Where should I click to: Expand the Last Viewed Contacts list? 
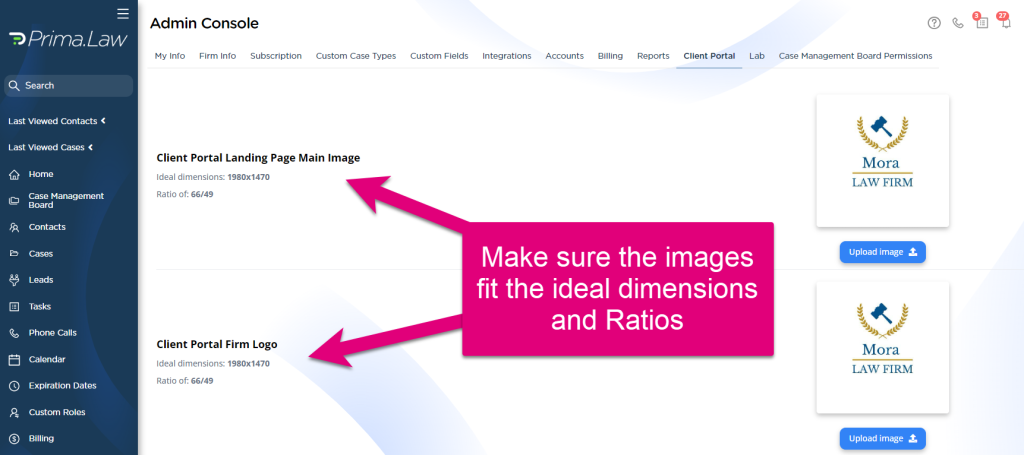click(57, 121)
